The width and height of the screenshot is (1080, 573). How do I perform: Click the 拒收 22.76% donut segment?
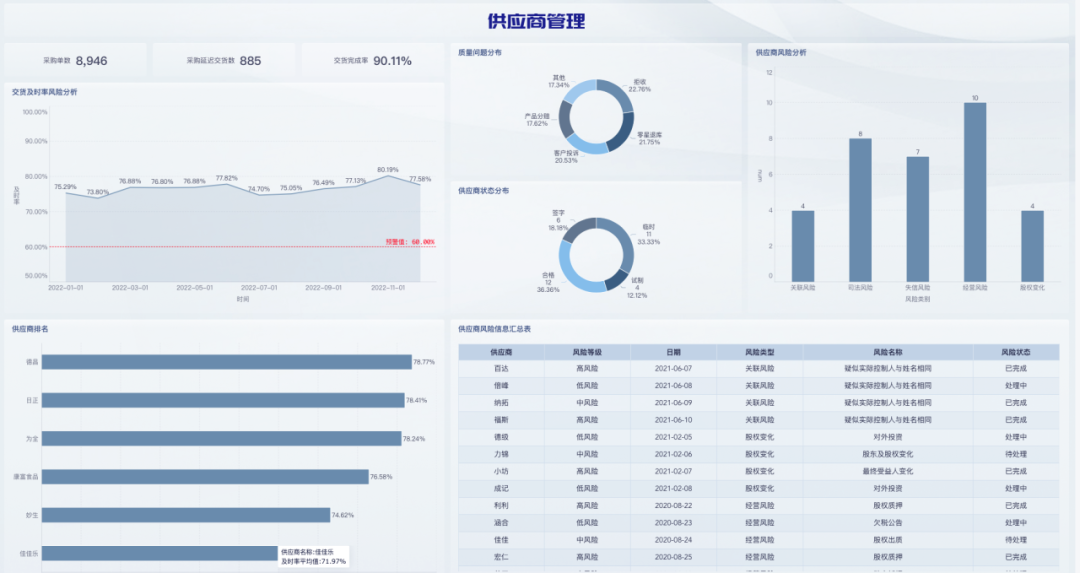(619, 94)
